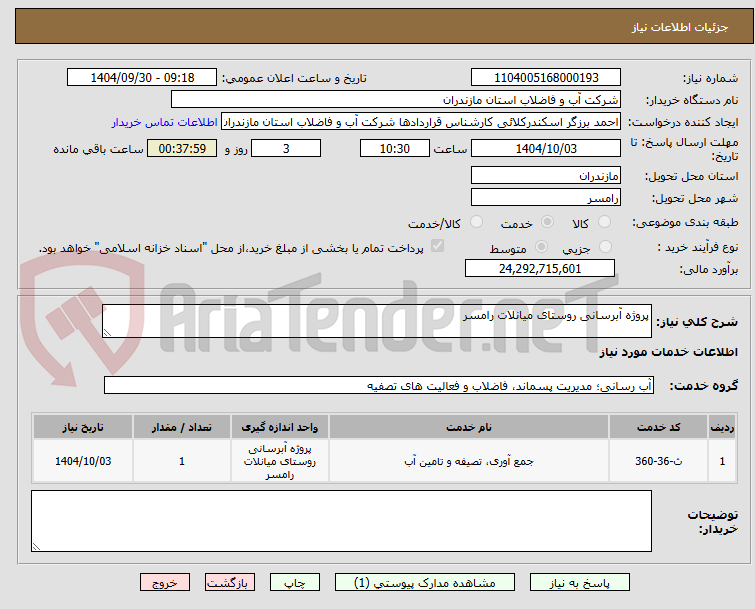Click the delivery province field 'مازندران'
This screenshot has height=609, width=755.
[x=546, y=175]
